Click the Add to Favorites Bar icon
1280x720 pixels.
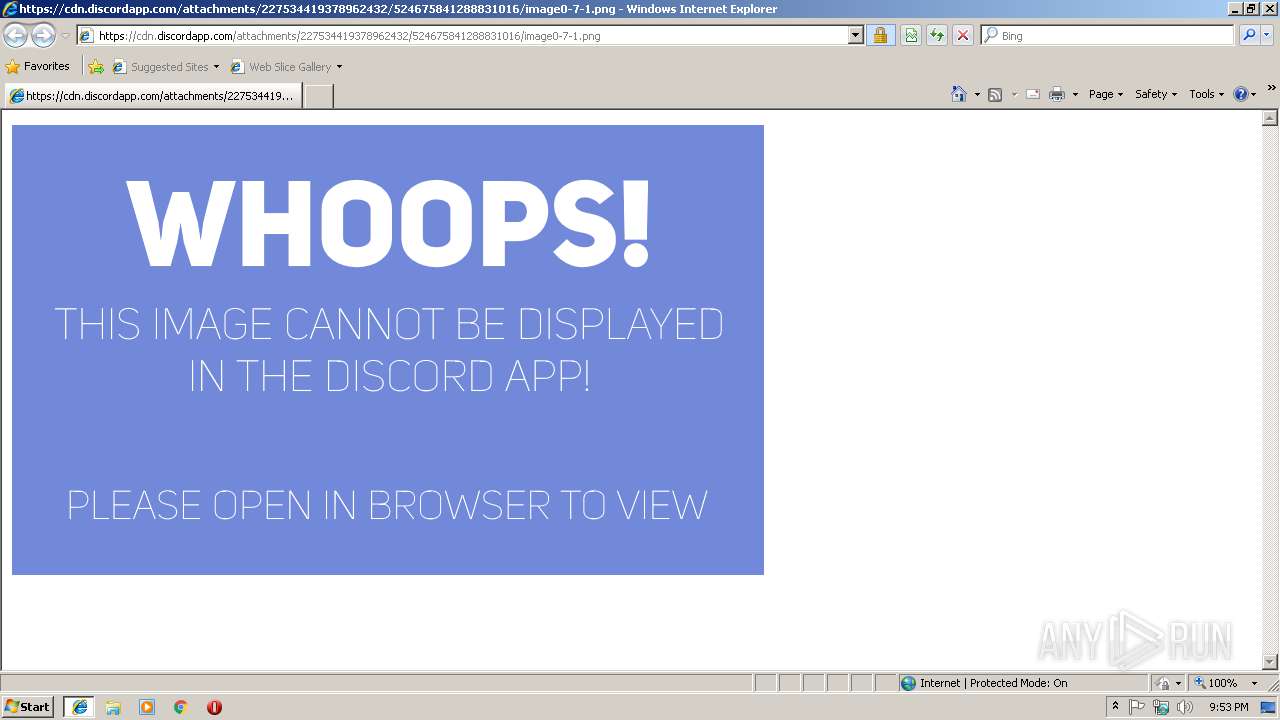pos(96,67)
